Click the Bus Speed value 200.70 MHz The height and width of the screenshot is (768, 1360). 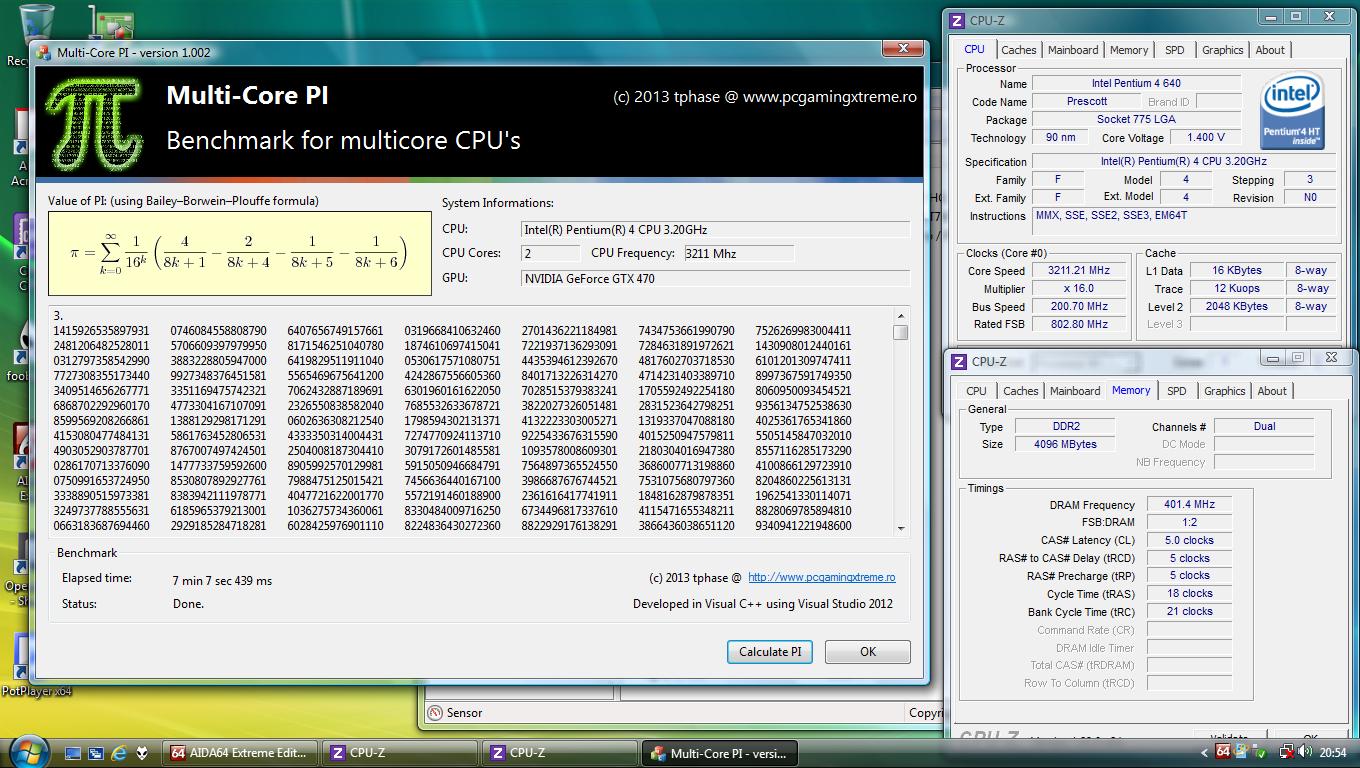click(x=1079, y=307)
